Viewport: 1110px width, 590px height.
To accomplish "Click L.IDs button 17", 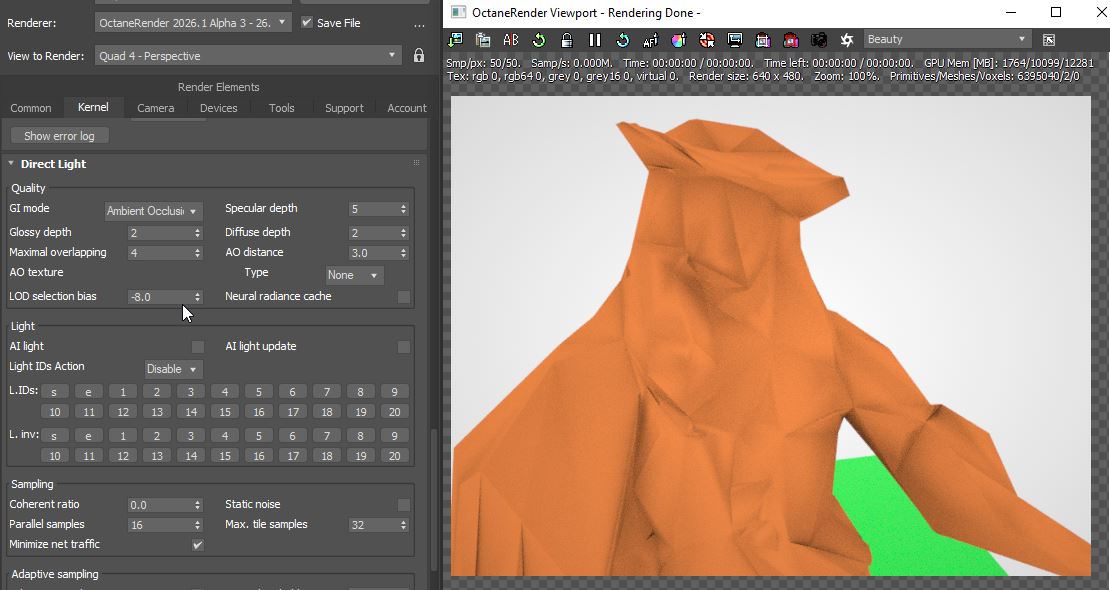I will [292, 412].
